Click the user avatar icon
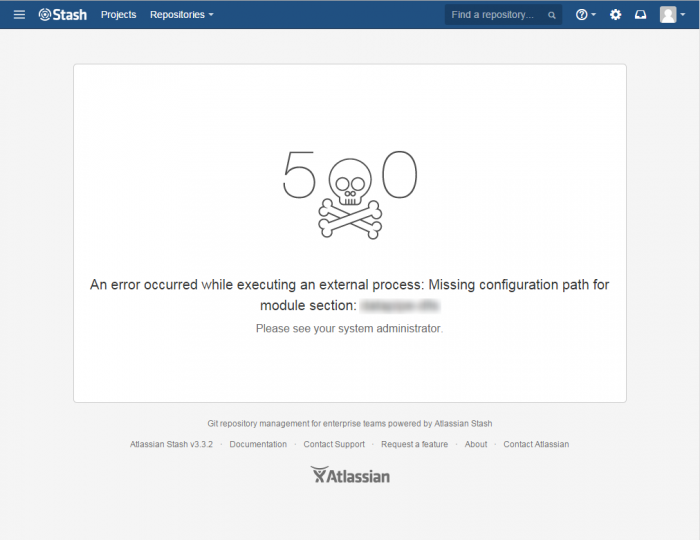The height and width of the screenshot is (540, 700). tap(668, 15)
